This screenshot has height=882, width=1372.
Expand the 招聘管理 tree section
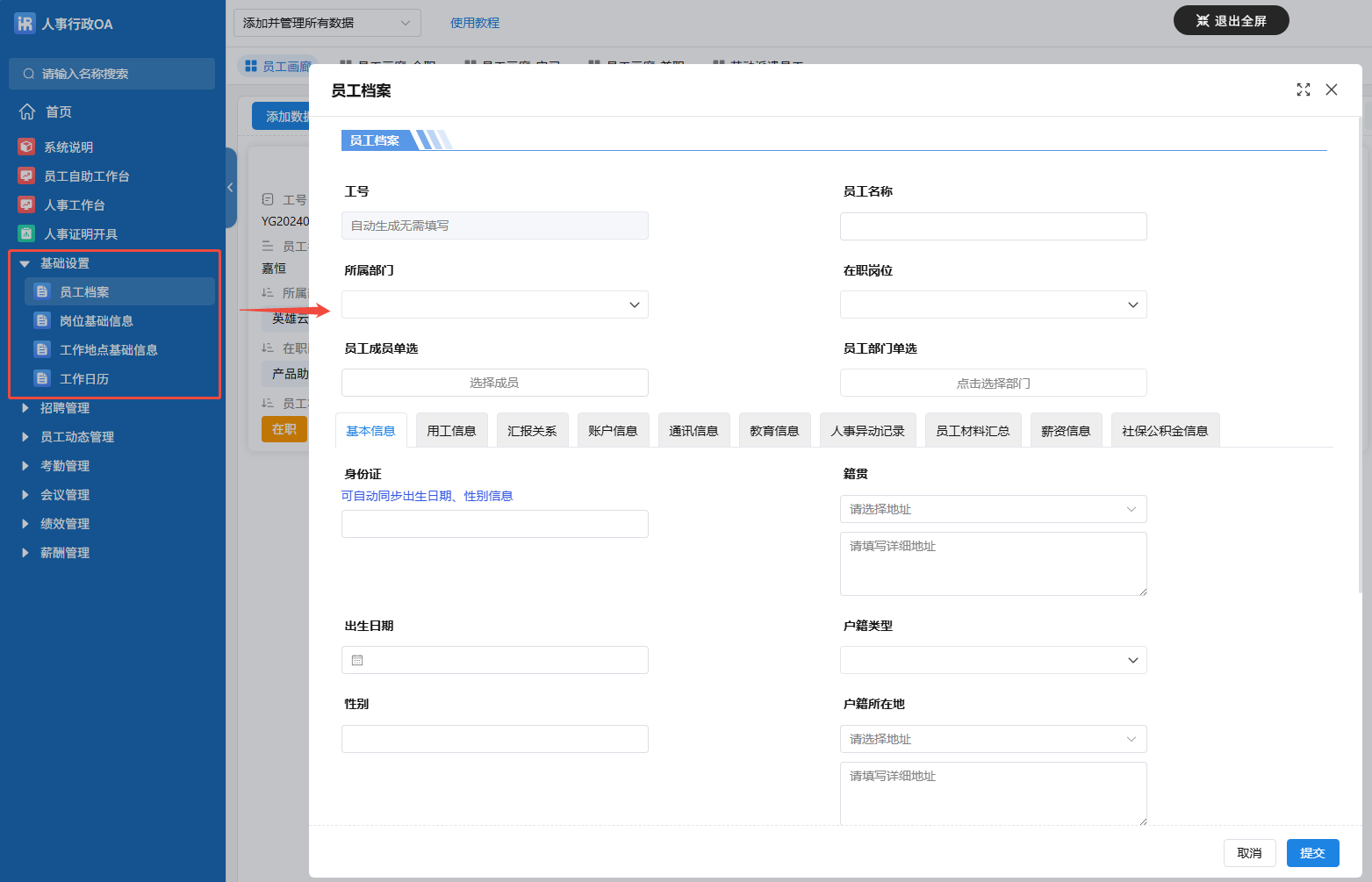[25, 407]
